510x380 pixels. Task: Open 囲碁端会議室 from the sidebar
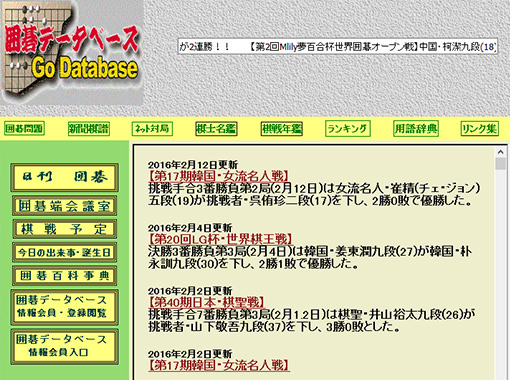tap(64, 206)
